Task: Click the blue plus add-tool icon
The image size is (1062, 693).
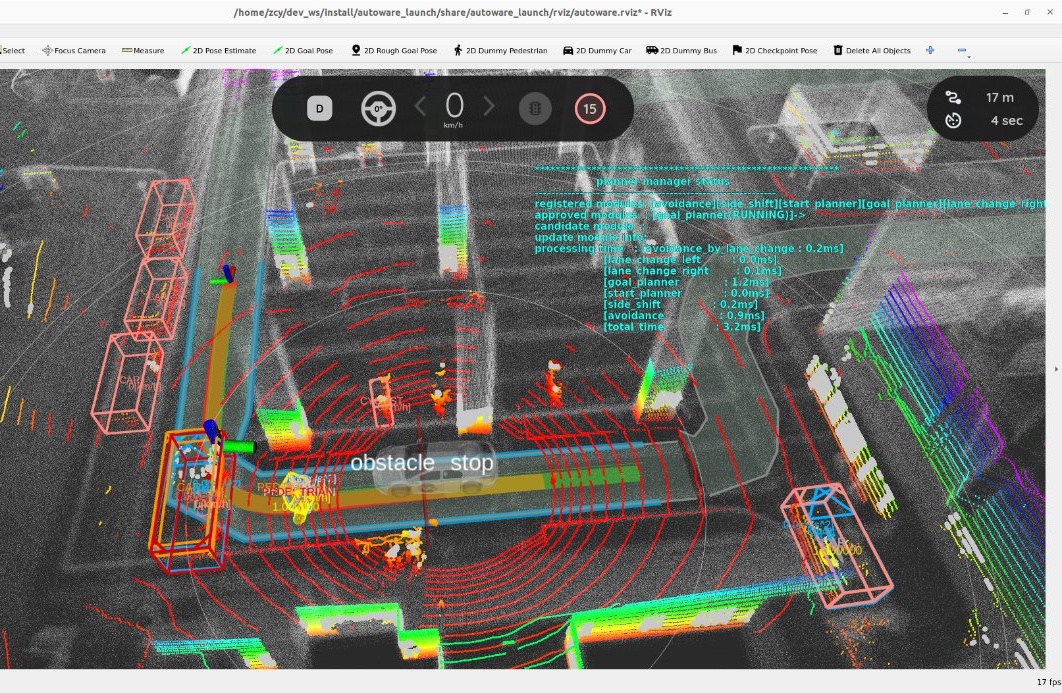Action: click(x=930, y=50)
